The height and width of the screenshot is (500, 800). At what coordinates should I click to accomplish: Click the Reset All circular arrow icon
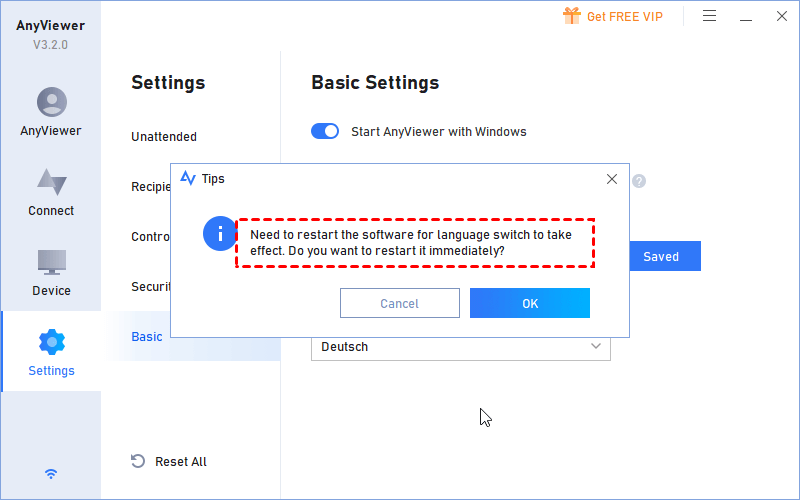tap(138, 461)
